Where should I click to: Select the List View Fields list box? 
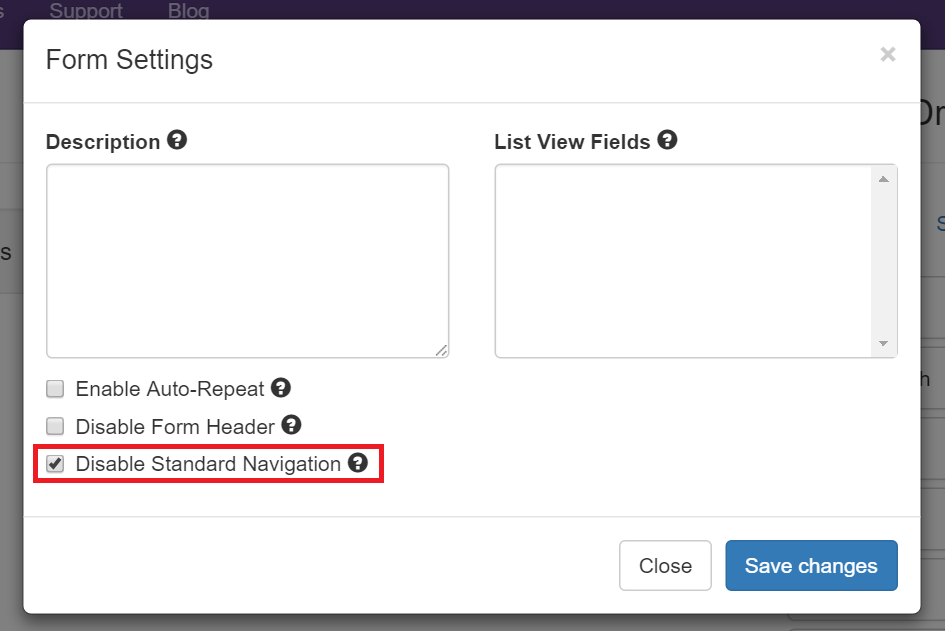click(x=685, y=260)
